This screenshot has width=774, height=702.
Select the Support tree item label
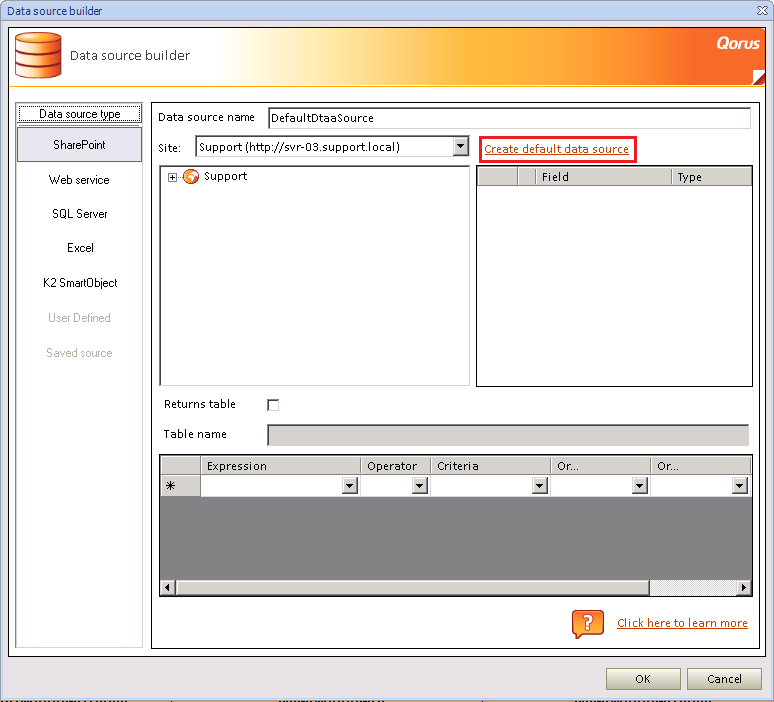click(226, 176)
